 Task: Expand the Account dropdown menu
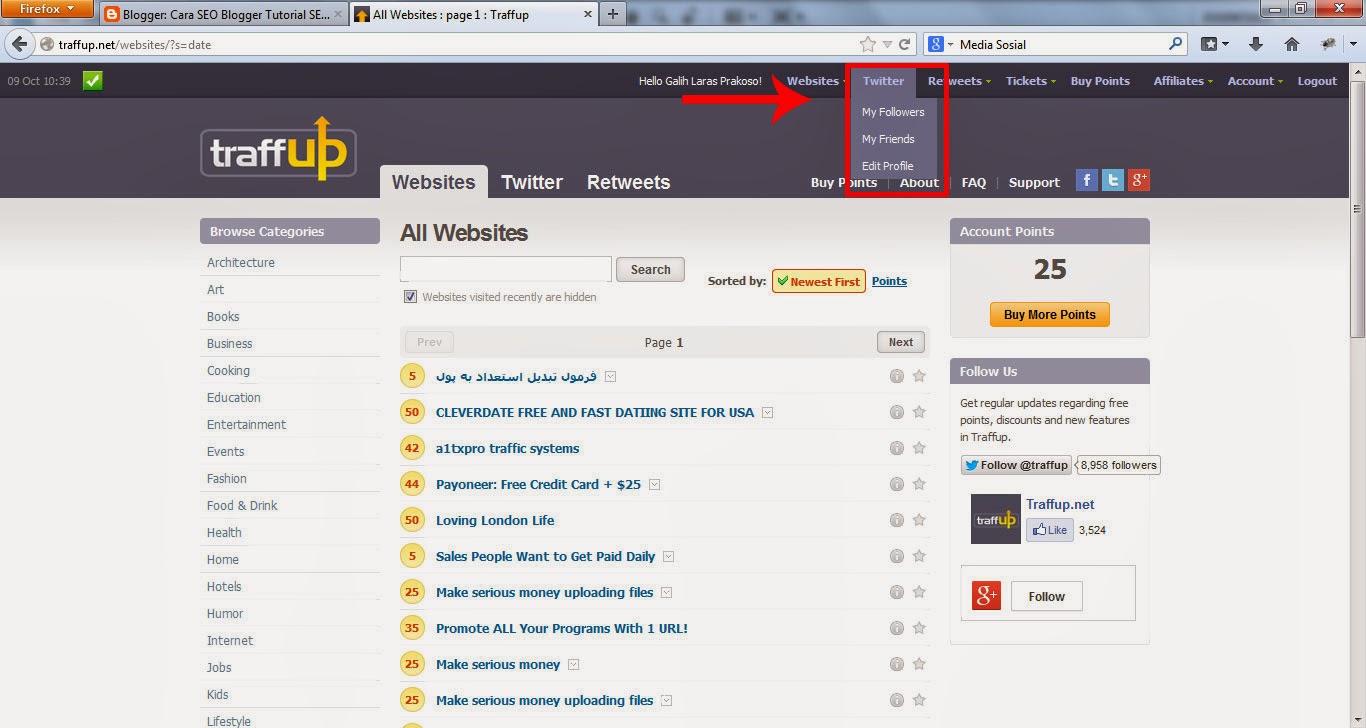(x=1255, y=81)
